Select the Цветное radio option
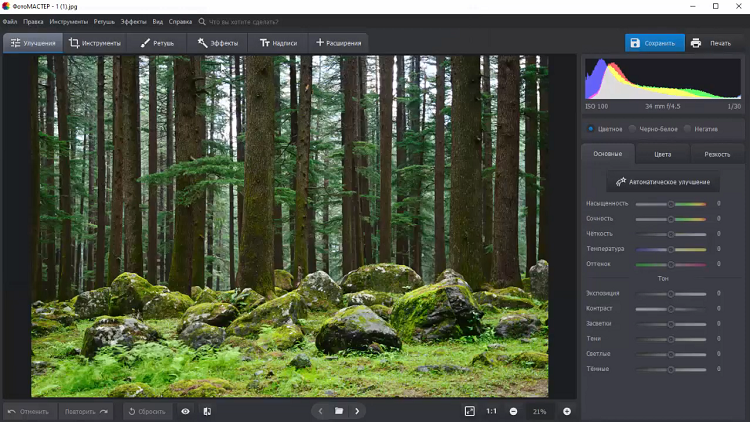The width and height of the screenshot is (750, 422). (x=591, y=128)
